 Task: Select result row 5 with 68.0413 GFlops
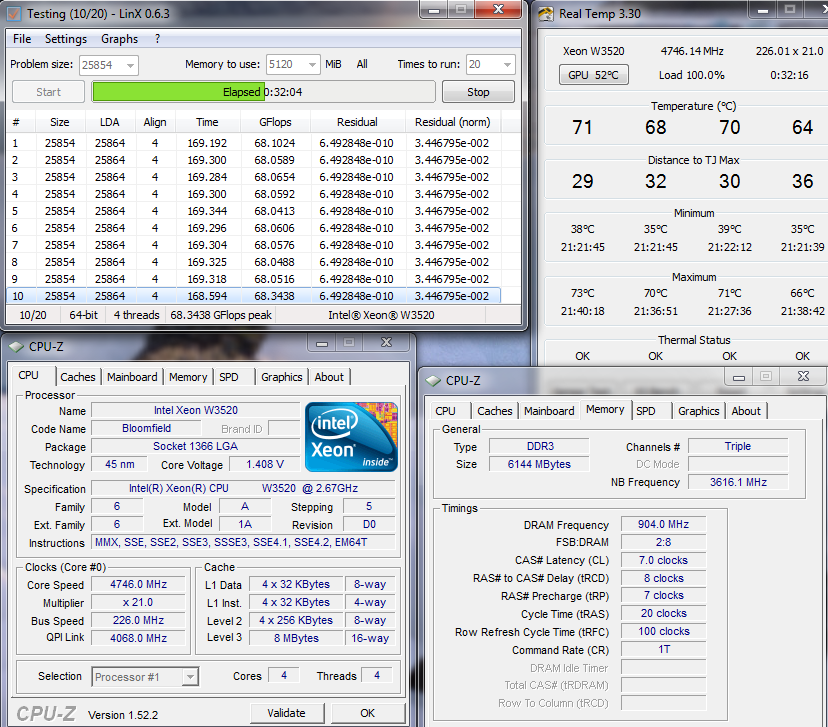pyautogui.click(x=253, y=211)
